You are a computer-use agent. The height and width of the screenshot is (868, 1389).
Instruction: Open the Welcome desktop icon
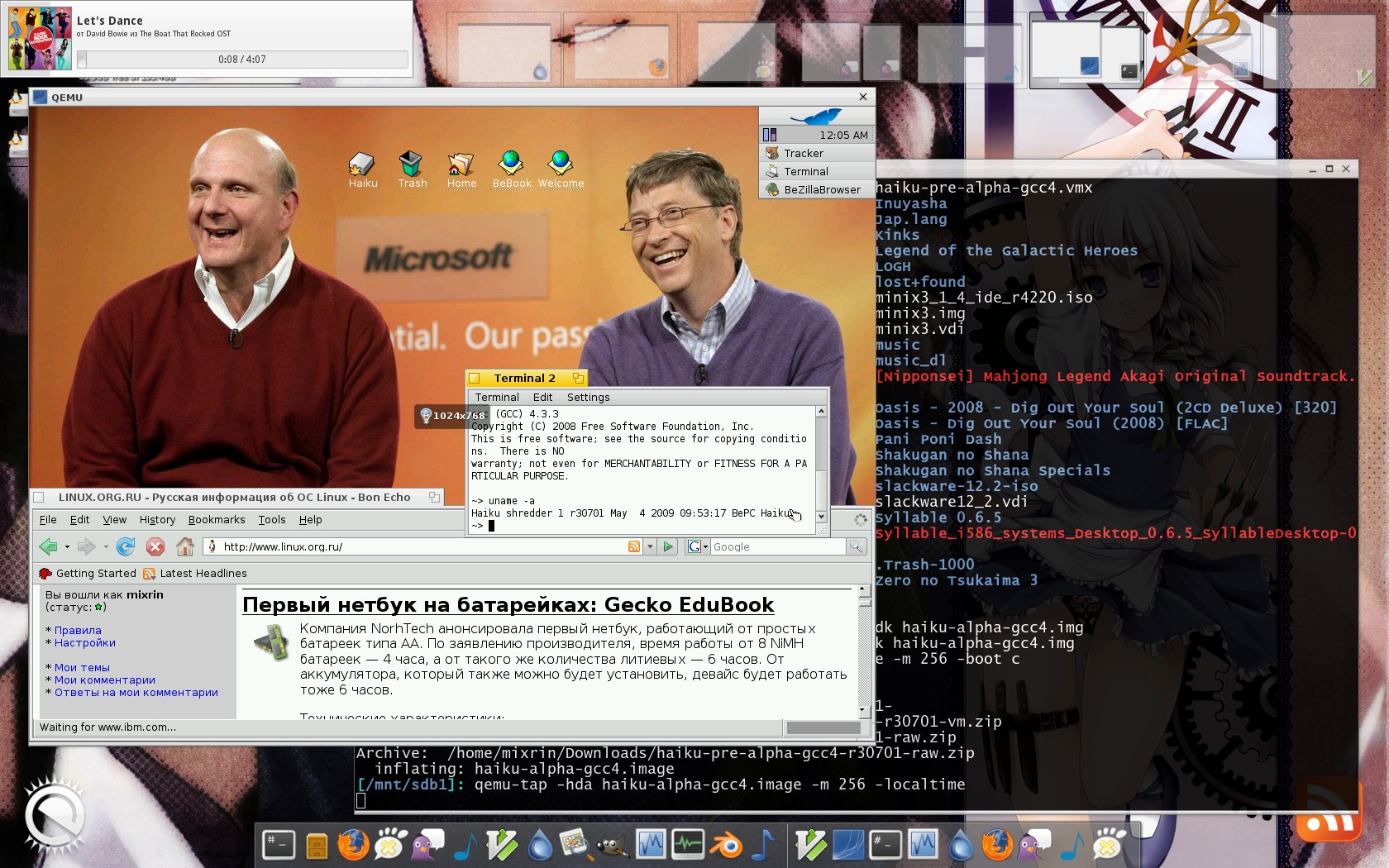(x=561, y=164)
